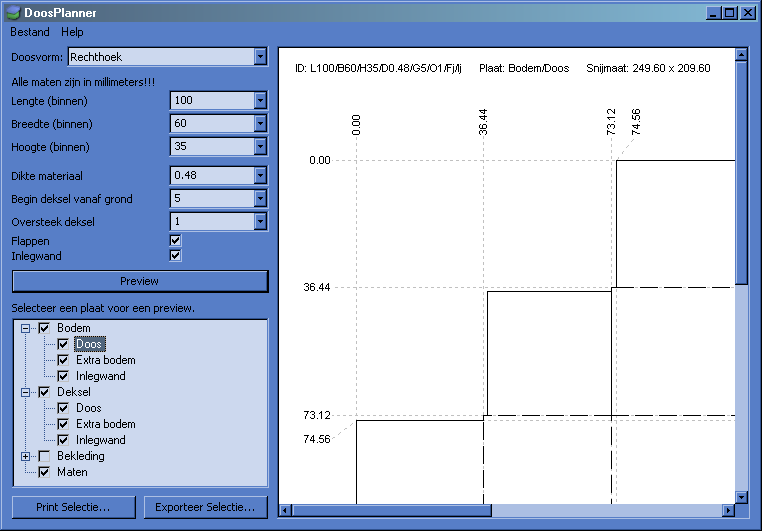762x531 pixels.
Task: Expand the Bekleding tree node
Action: point(26,456)
